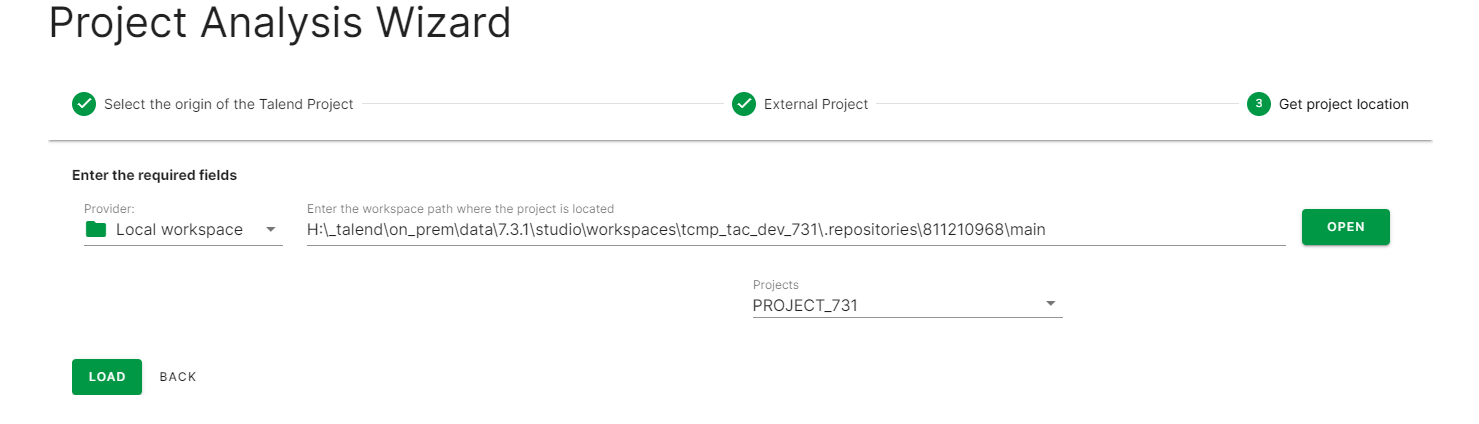
Task: Expand the Projects dropdown arrow
Action: tap(1050, 304)
